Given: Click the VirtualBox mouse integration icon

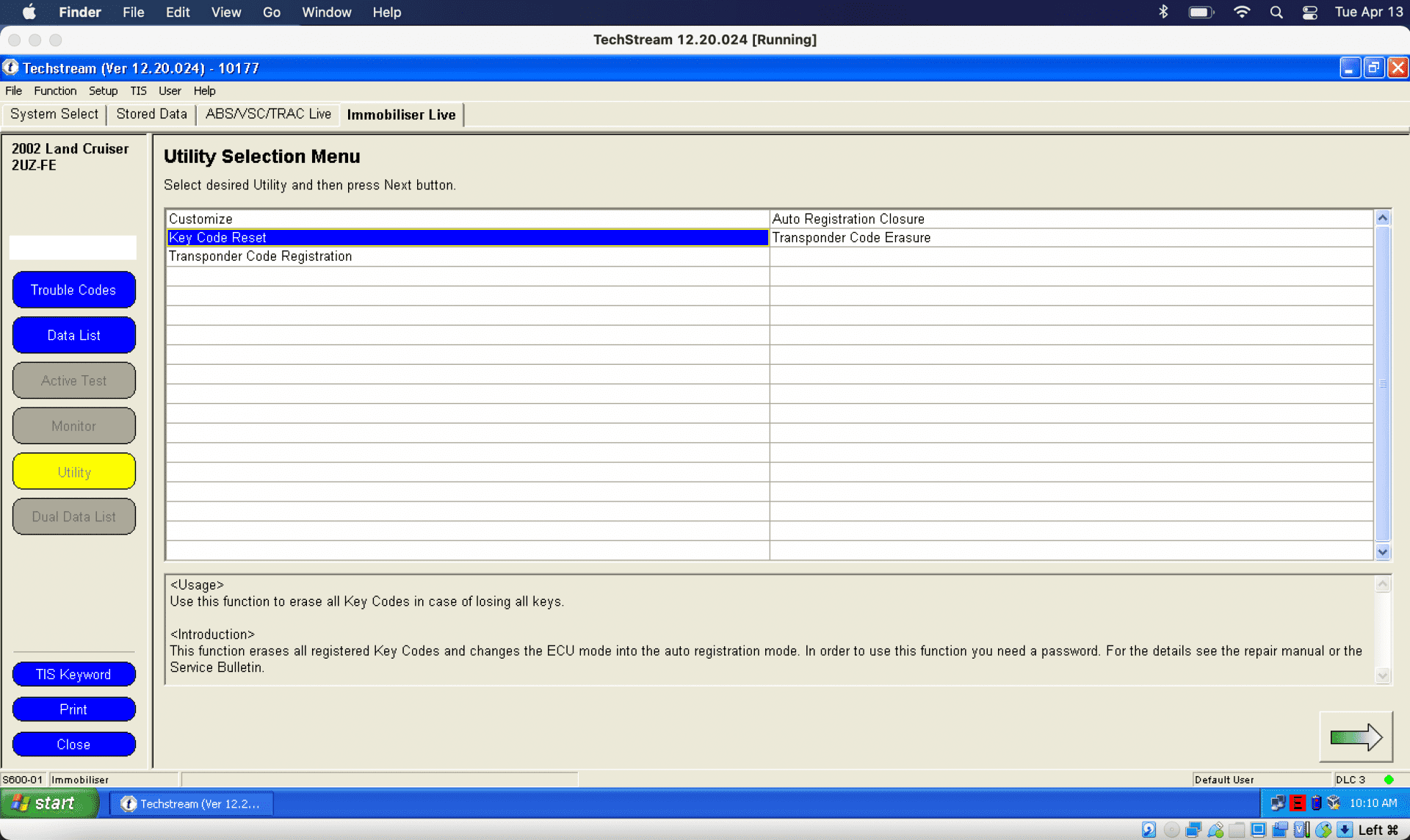Looking at the screenshot, I should (x=1323, y=830).
